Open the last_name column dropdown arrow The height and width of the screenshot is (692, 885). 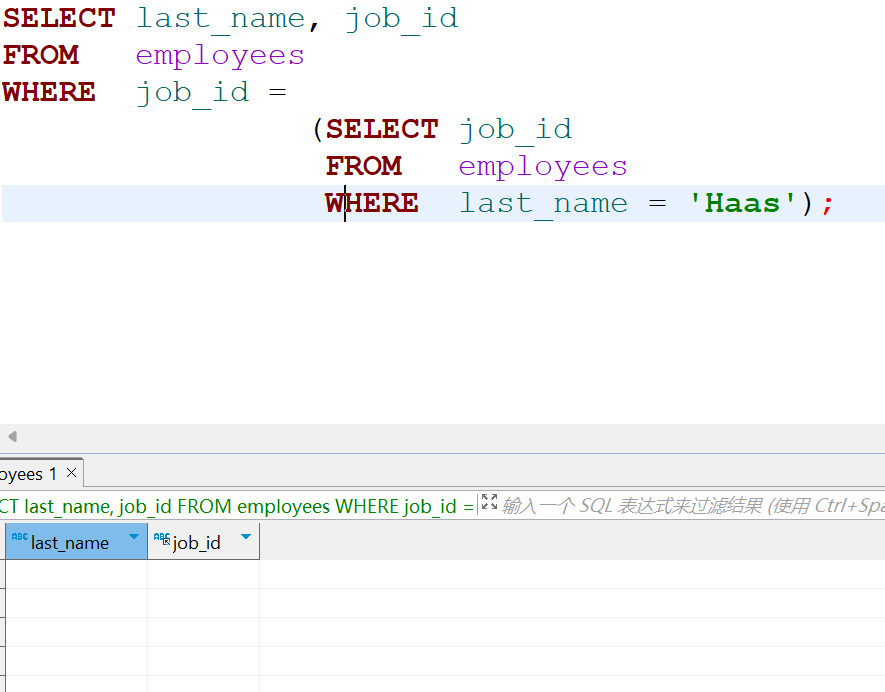(134, 538)
